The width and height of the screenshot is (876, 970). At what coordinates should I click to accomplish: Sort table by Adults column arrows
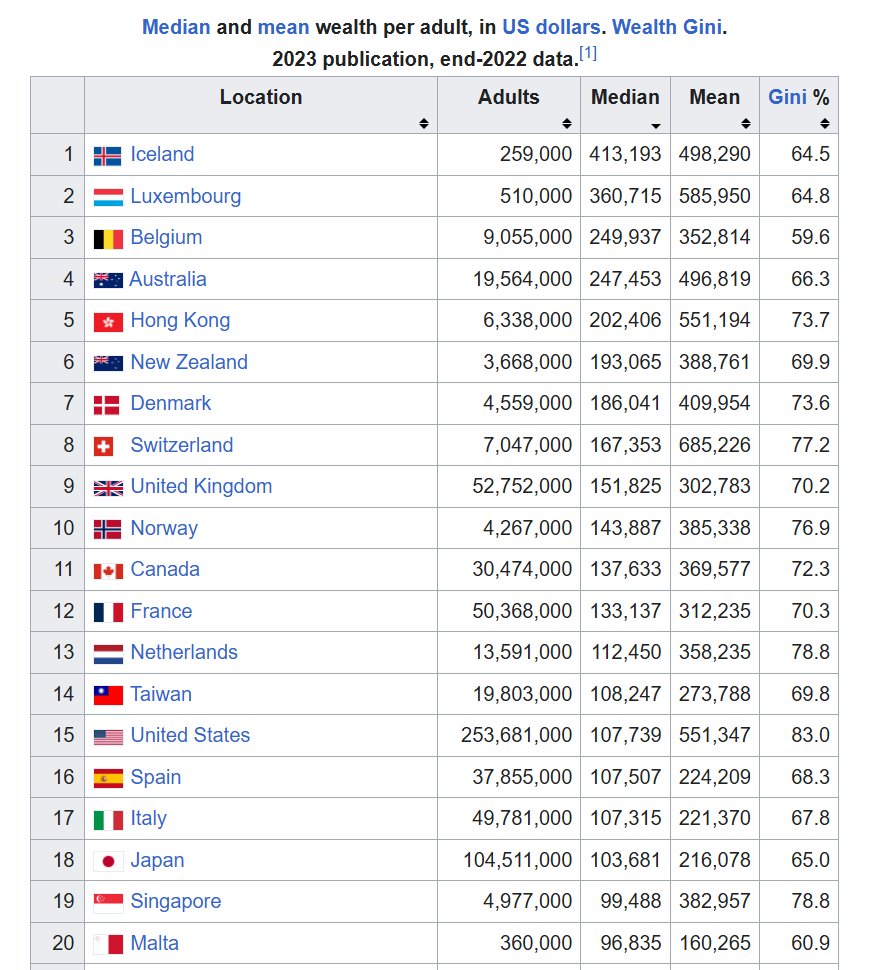[x=567, y=124]
